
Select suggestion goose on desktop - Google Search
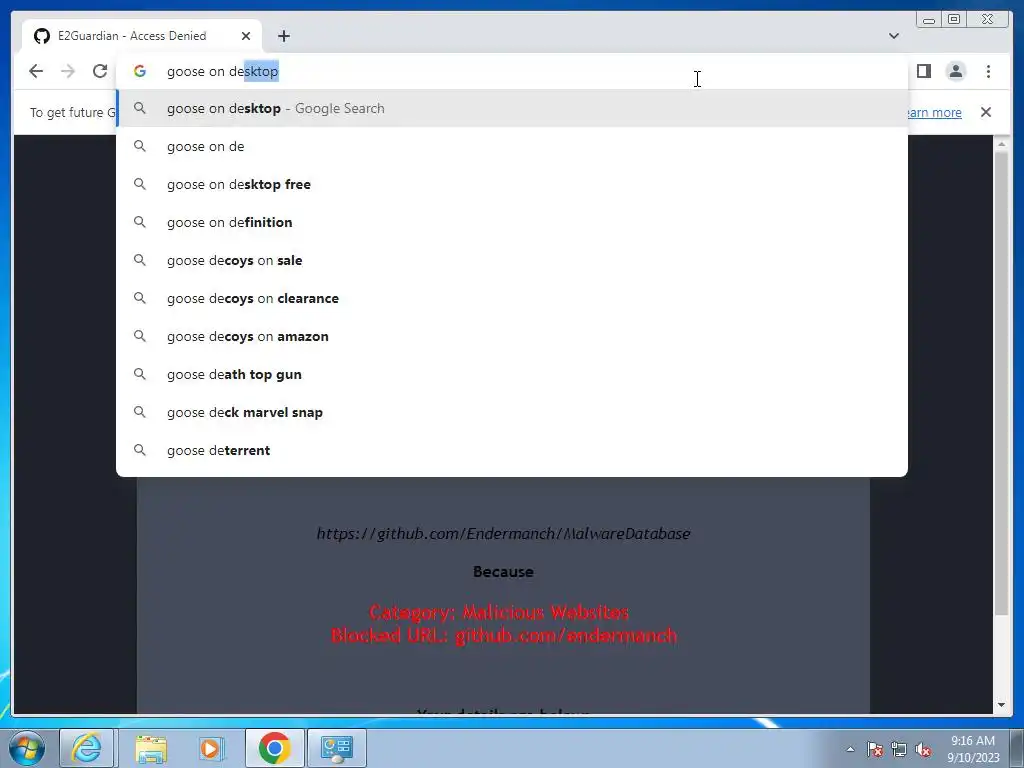[x=512, y=108]
